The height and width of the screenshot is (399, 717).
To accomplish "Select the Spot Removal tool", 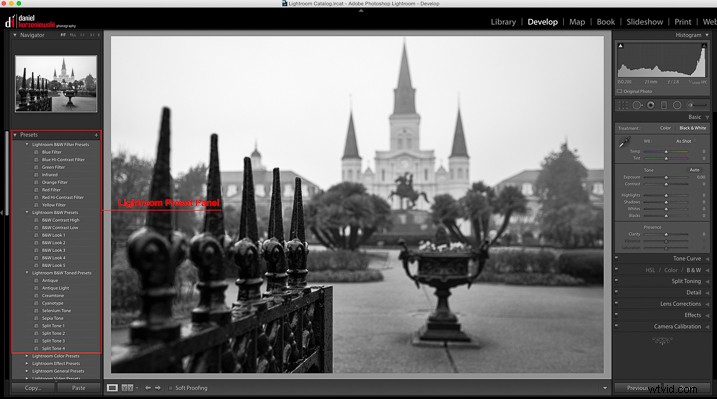I will [637, 105].
